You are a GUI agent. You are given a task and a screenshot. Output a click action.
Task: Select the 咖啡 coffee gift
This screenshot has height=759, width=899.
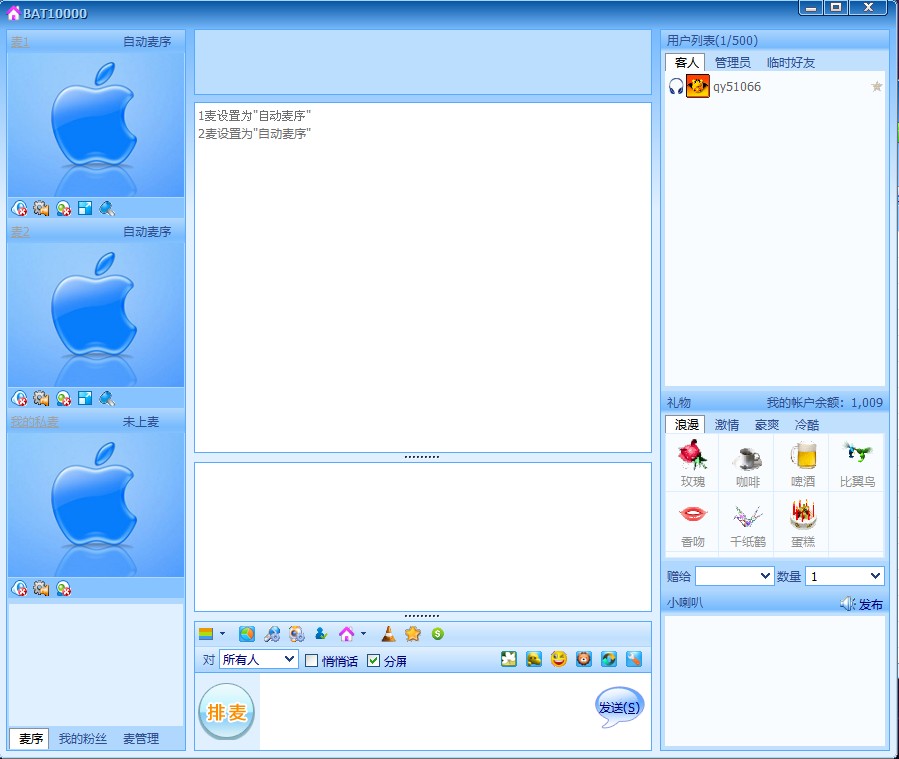coord(747,463)
